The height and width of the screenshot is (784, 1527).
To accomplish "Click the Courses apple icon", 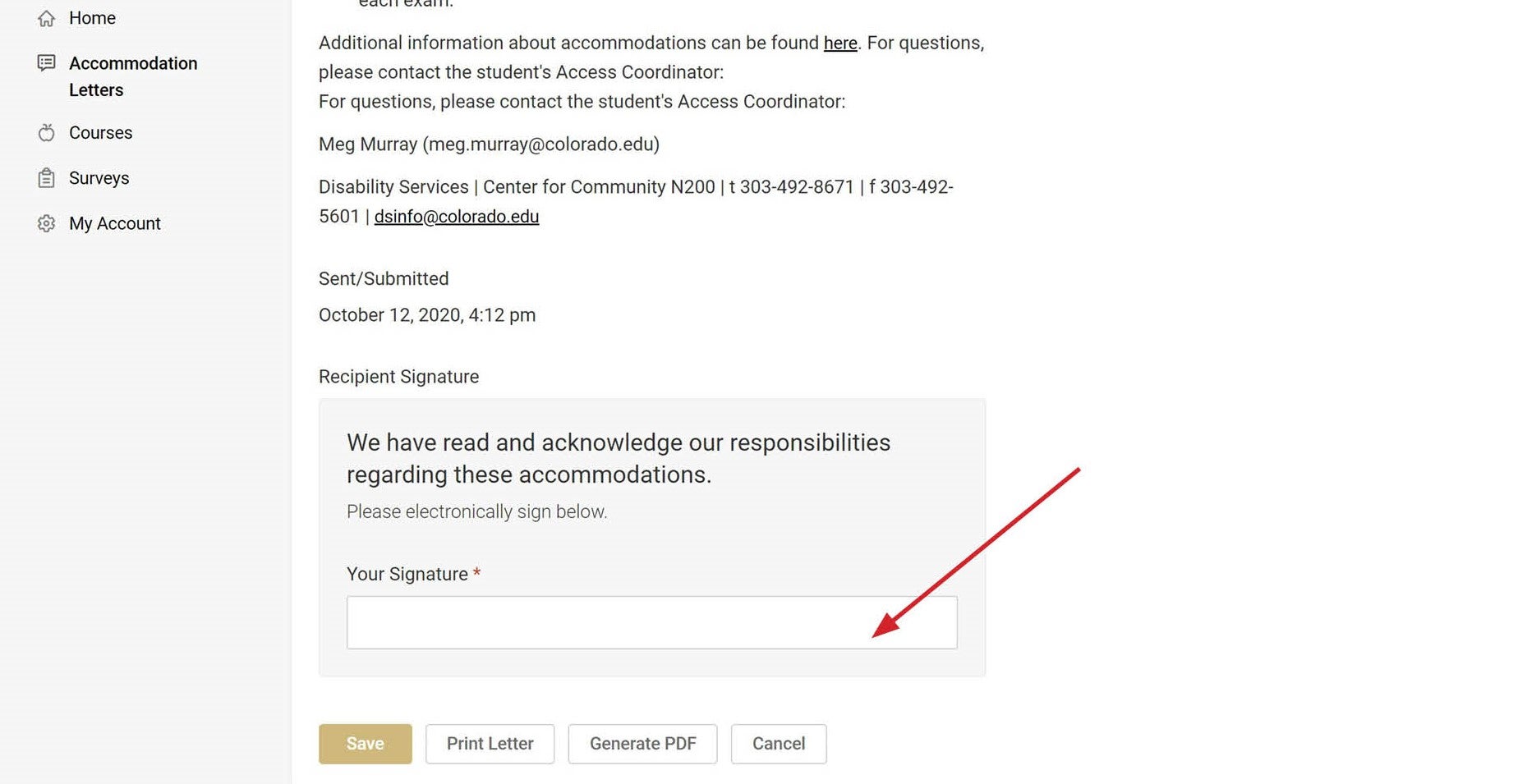I will 47,132.
